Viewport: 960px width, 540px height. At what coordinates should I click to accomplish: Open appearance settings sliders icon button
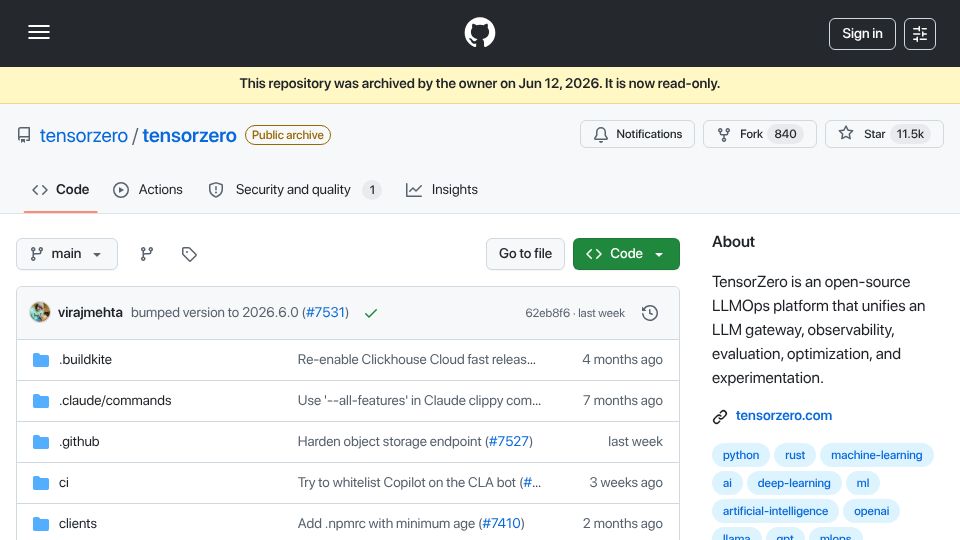click(920, 34)
